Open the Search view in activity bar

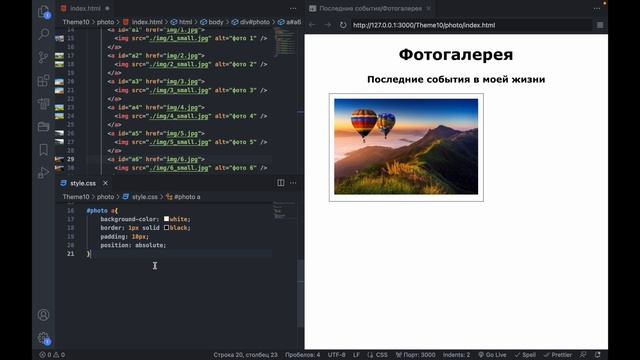click(43, 34)
